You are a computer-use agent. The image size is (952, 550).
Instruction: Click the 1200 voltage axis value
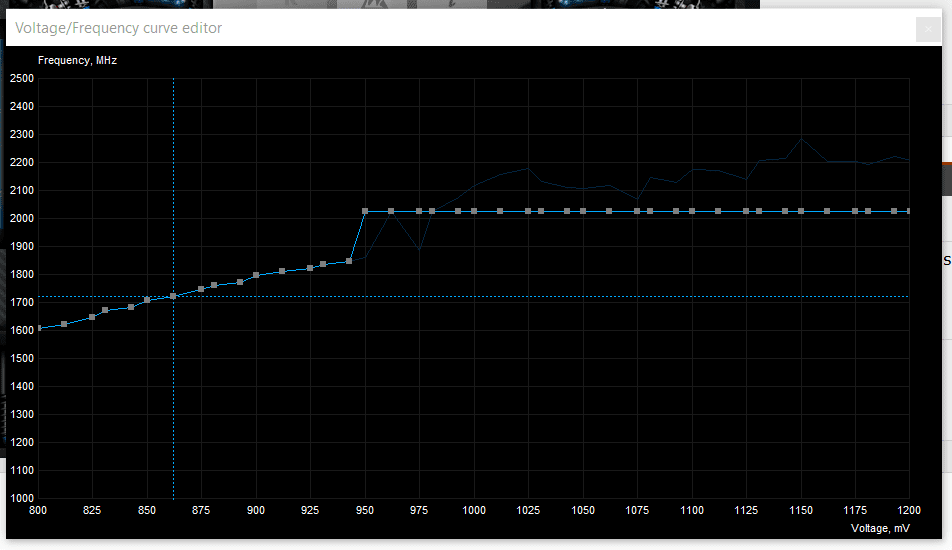[x=909, y=510]
